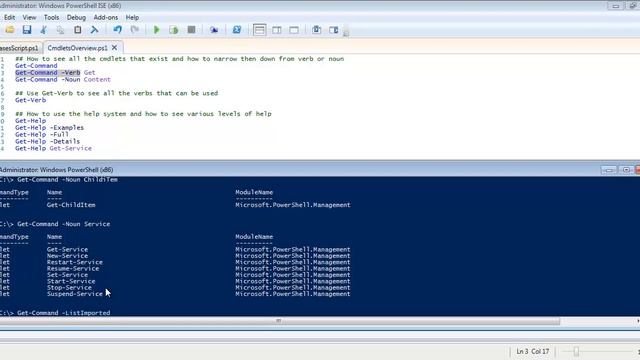Click the first comment line about cmdlets
The width and height of the screenshot is (640, 360).
[x=180, y=59]
